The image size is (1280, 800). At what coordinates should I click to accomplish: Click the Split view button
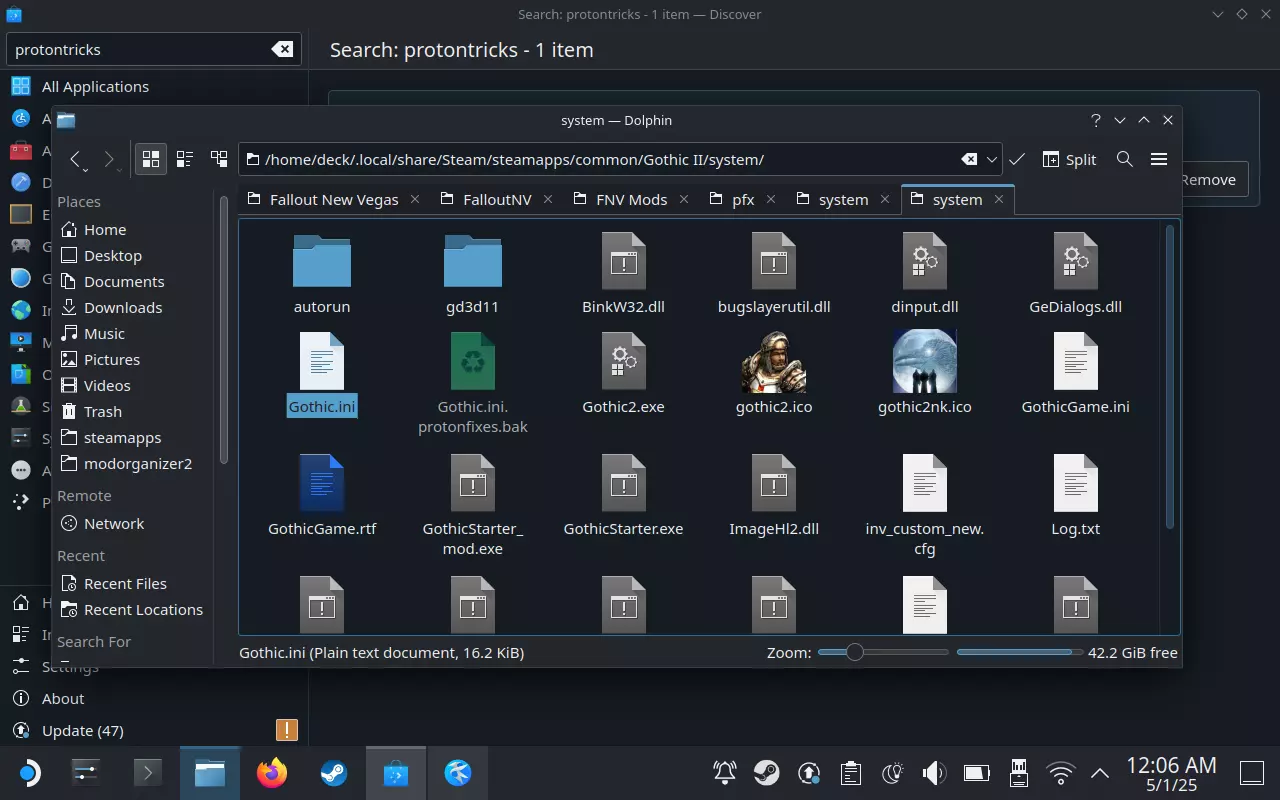point(1069,159)
